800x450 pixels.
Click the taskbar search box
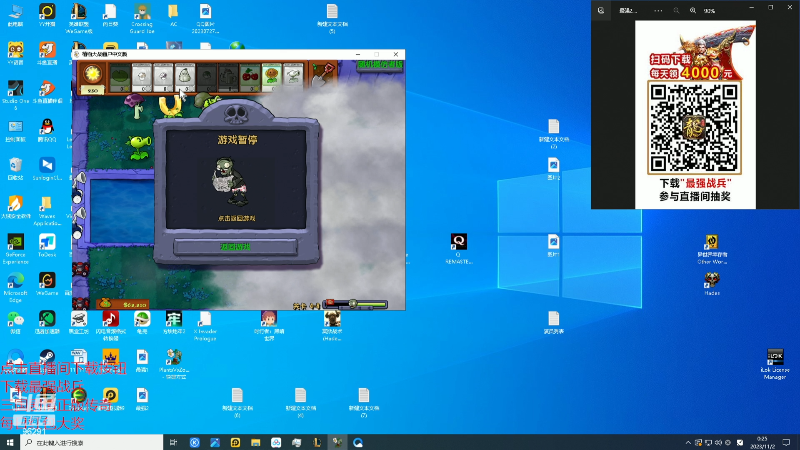(92, 442)
